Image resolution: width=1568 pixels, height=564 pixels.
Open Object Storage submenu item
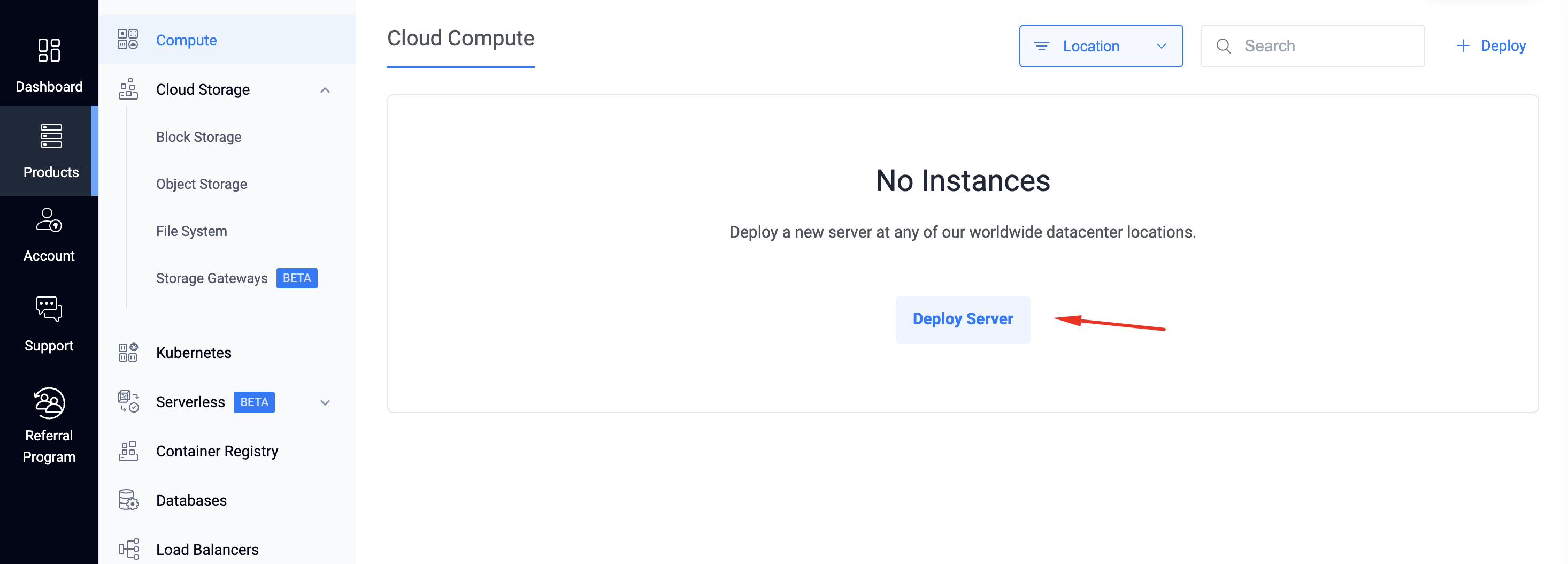point(202,184)
